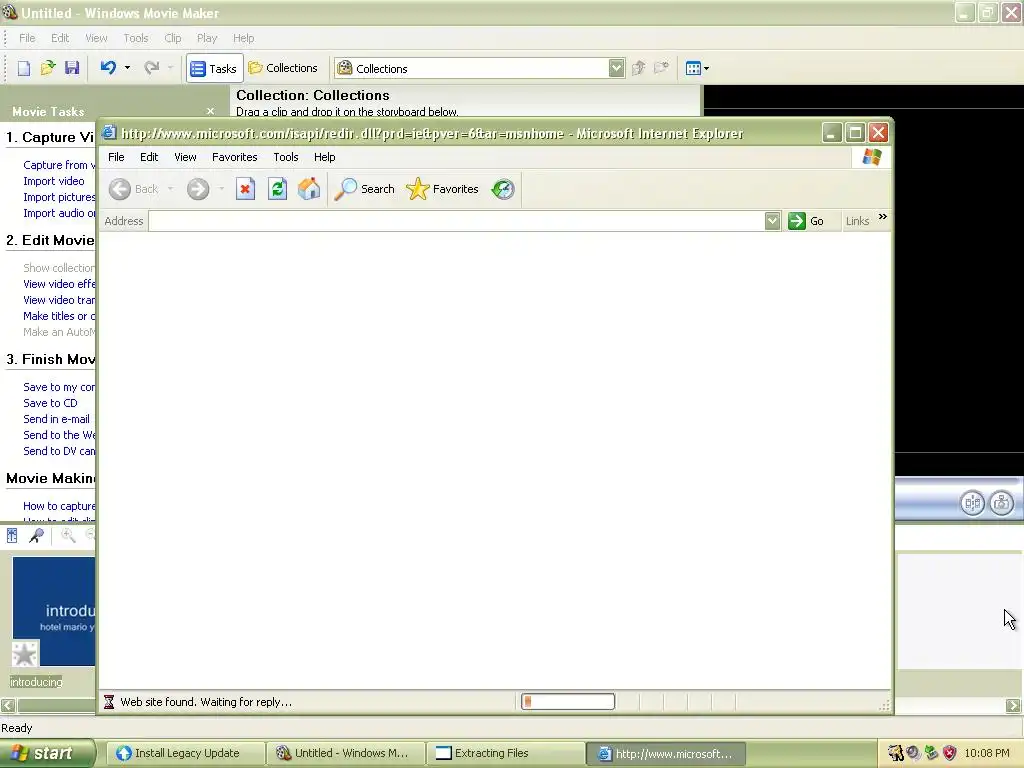Stop page loading with red X icon
This screenshot has width=1024, height=768.
tap(246, 189)
